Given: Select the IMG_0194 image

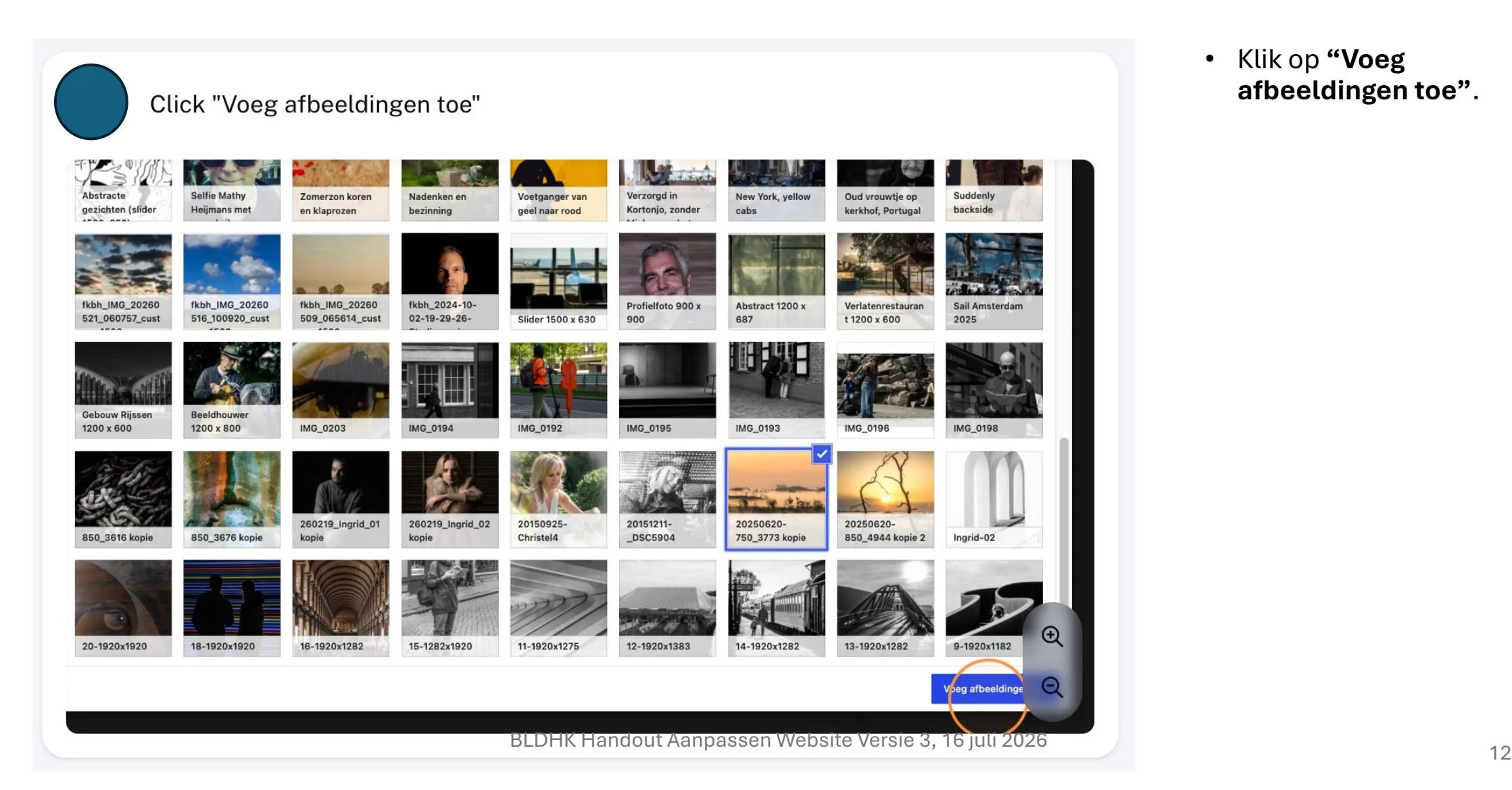Looking at the screenshot, I should [x=449, y=390].
